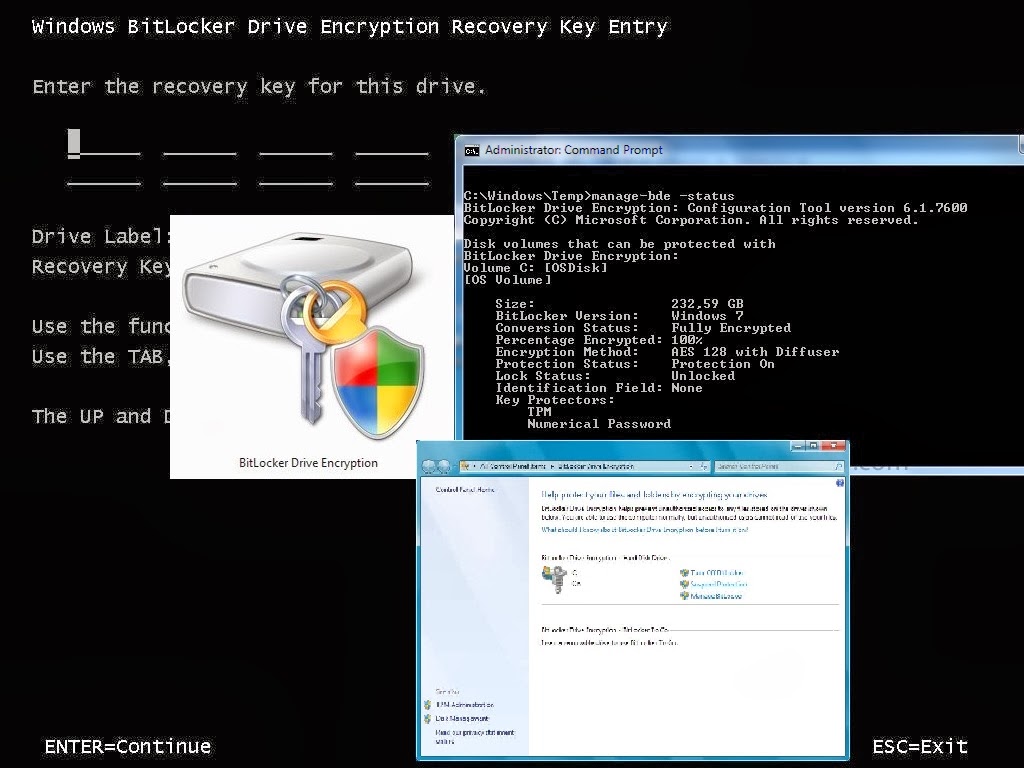Click '232.59 GB' size value
1024x768 pixels.
pos(707,304)
